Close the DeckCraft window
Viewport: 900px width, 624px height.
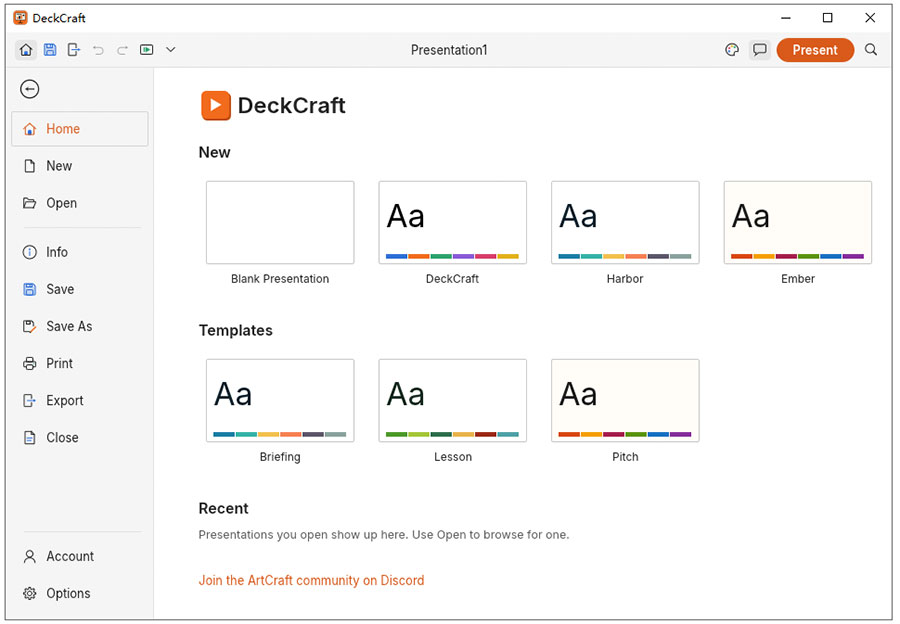coord(870,18)
